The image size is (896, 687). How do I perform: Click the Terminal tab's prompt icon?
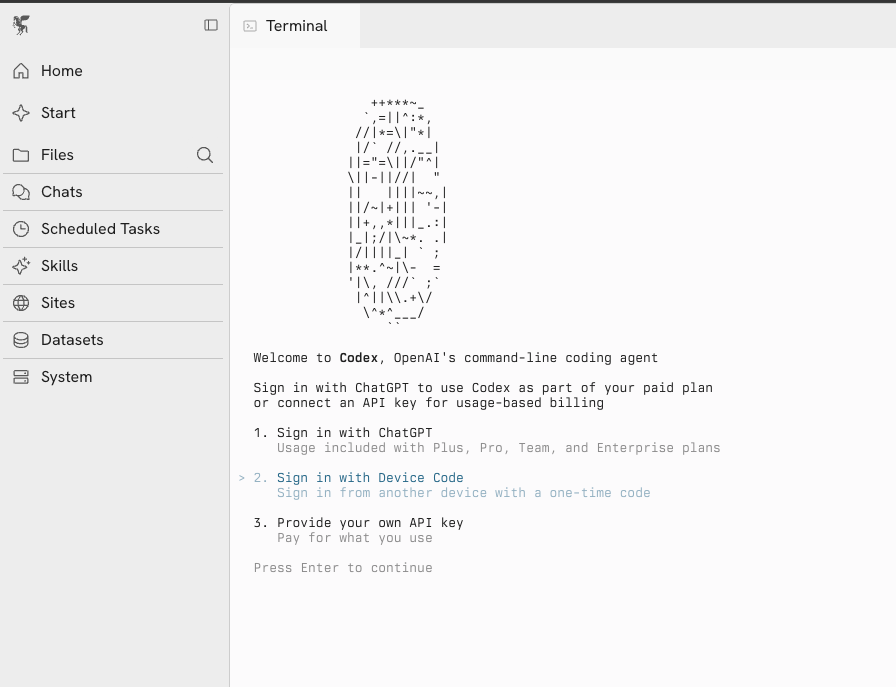(x=250, y=26)
